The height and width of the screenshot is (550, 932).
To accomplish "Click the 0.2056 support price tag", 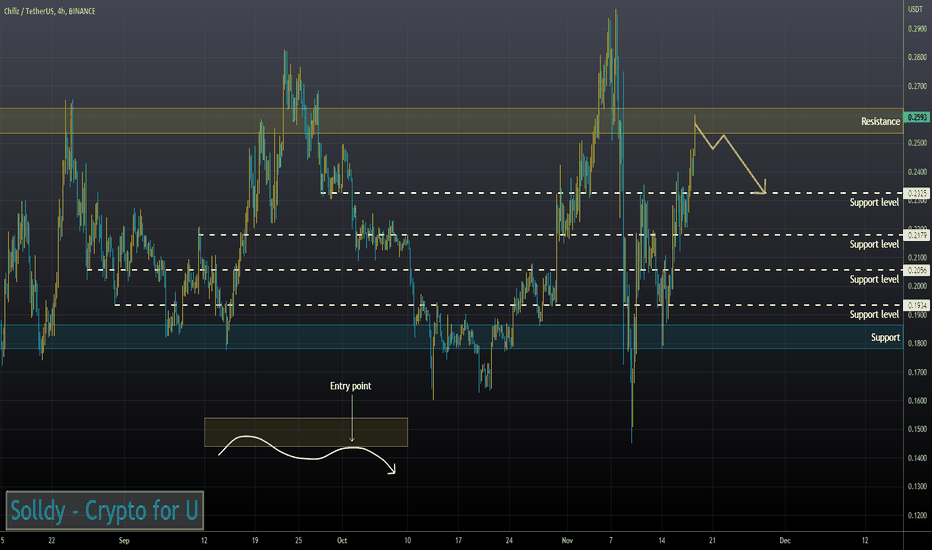I will click(x=917, y=270).
